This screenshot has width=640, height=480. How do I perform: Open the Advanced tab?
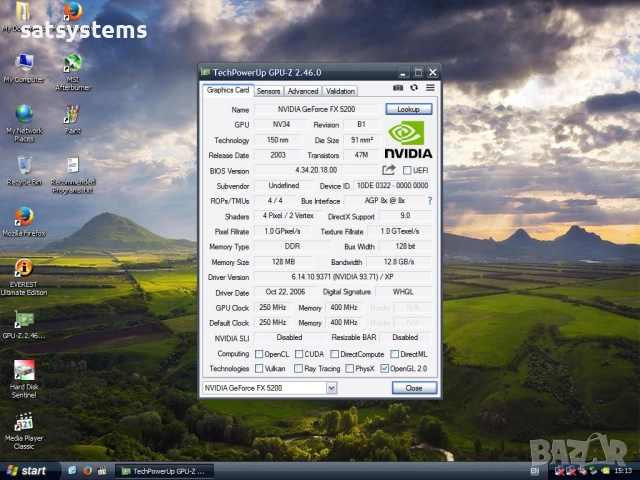coord(302,91)
